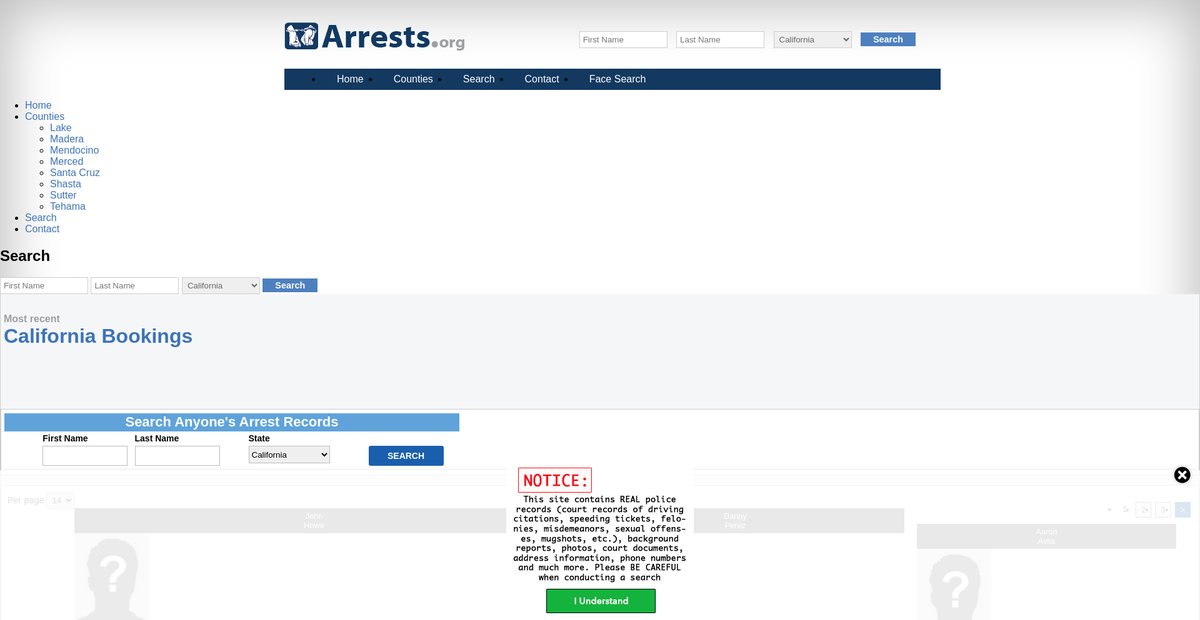The image size is (1200, 620).
Task: Click the Danny Perez name header
Action: (735, 521)
